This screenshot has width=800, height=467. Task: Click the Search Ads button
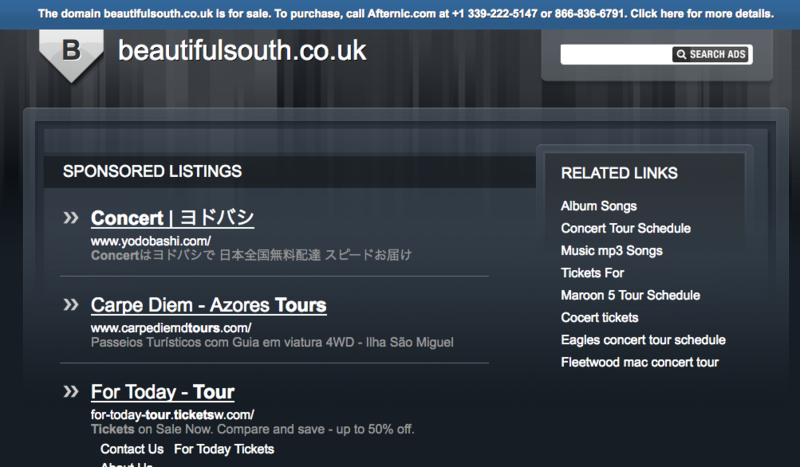[x=711, y=54]
